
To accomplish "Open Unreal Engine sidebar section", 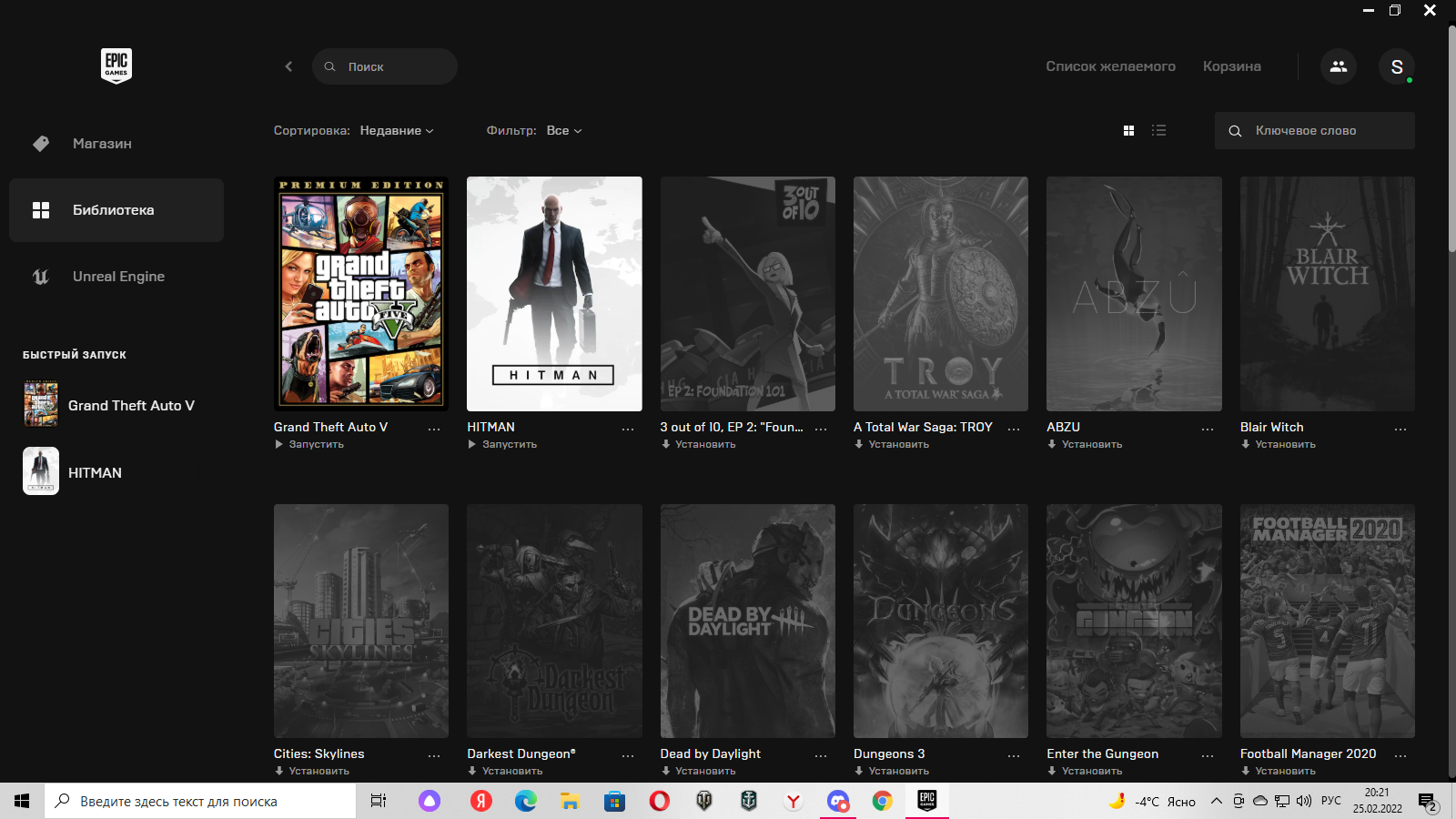I will tap(116, 277).
